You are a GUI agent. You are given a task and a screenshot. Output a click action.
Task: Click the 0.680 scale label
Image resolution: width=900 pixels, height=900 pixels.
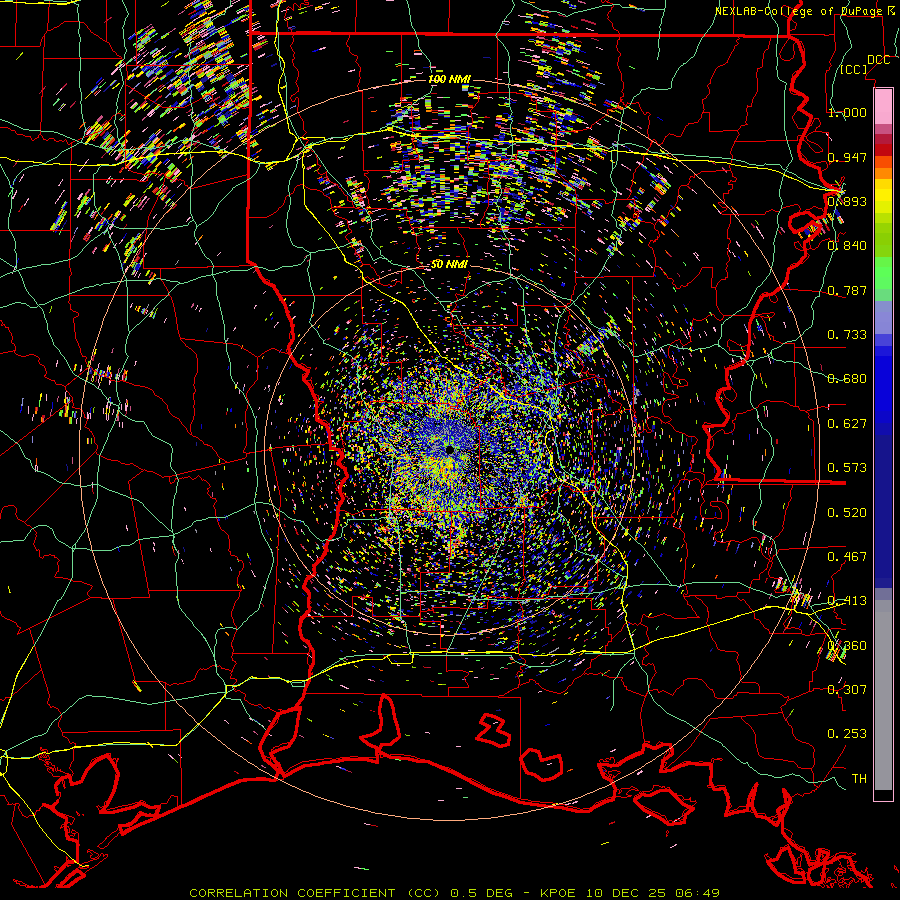847,379
